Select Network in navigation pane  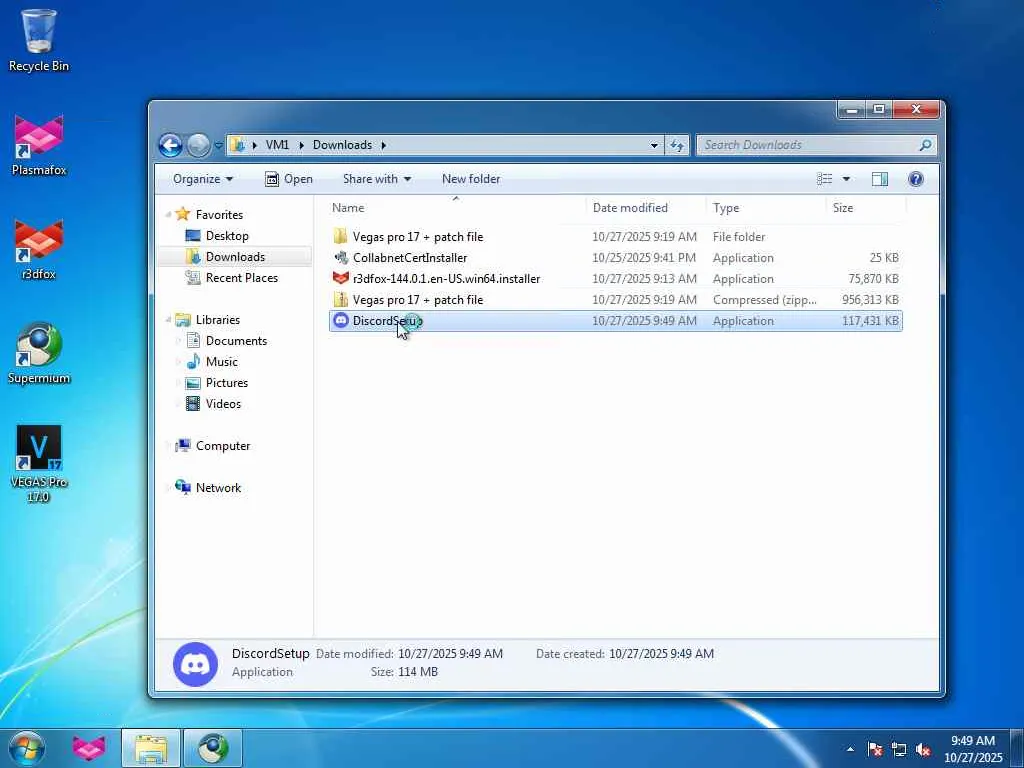(218, 488)
